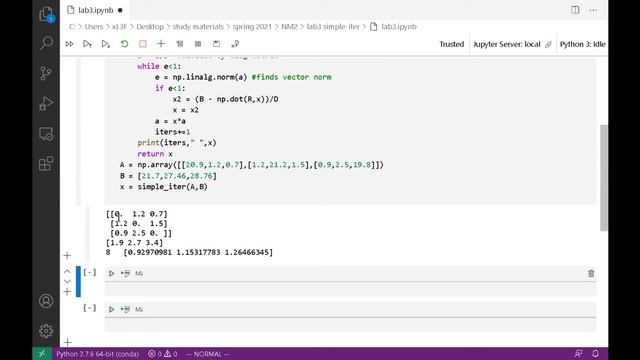The width and height of the screenshot is (640, 360).
Task: Add cell using plus beside output
Action: (x=67, y=256)
